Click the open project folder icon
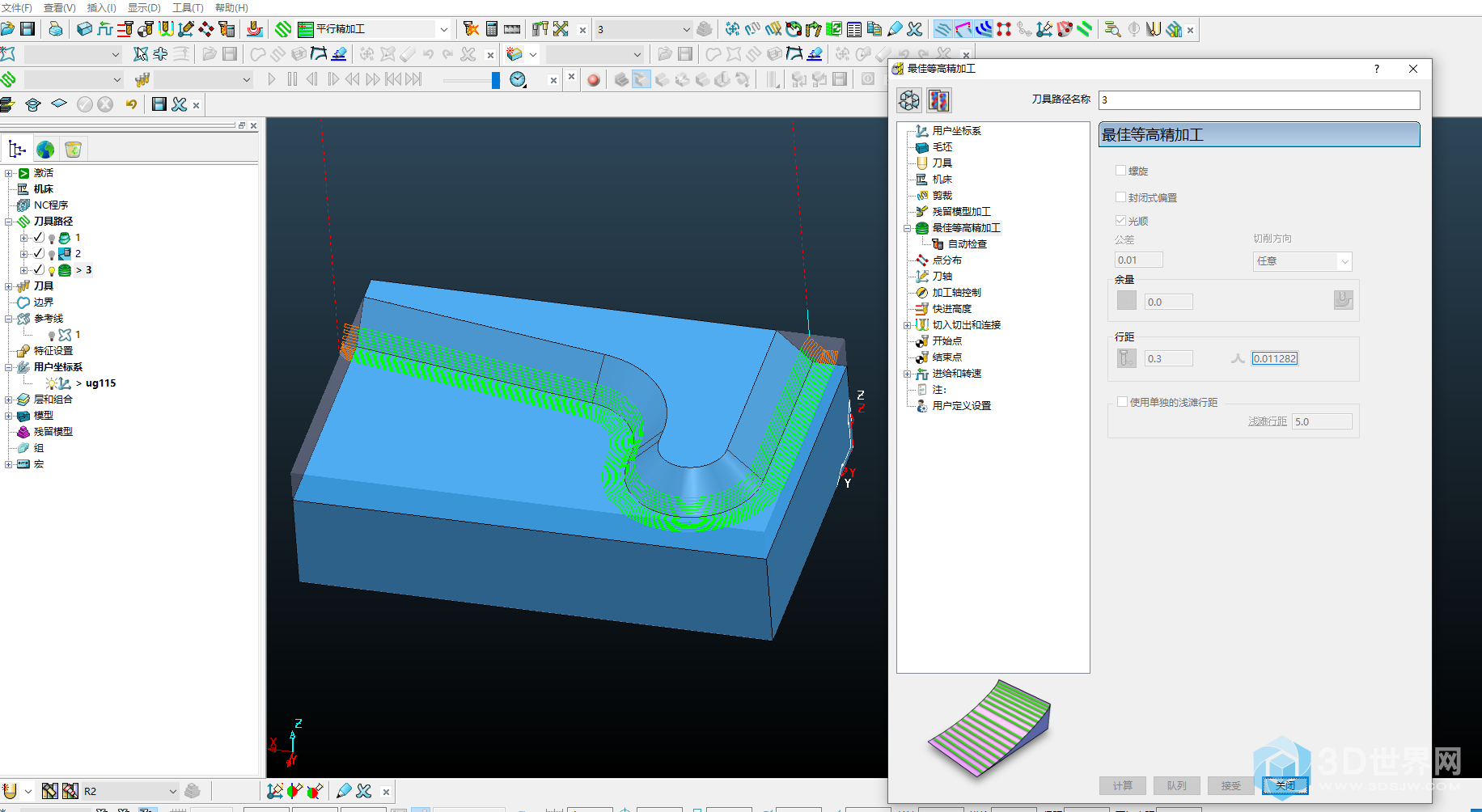1482x812 pixels. 7,29
